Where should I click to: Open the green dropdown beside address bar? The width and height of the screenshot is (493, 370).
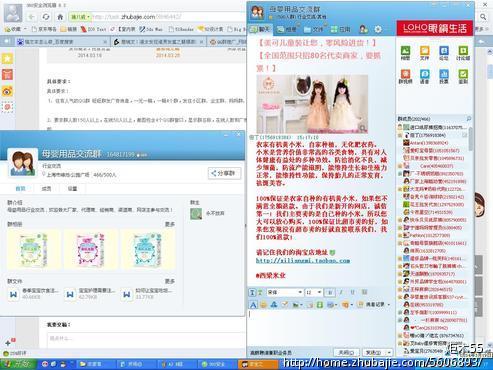80,17
